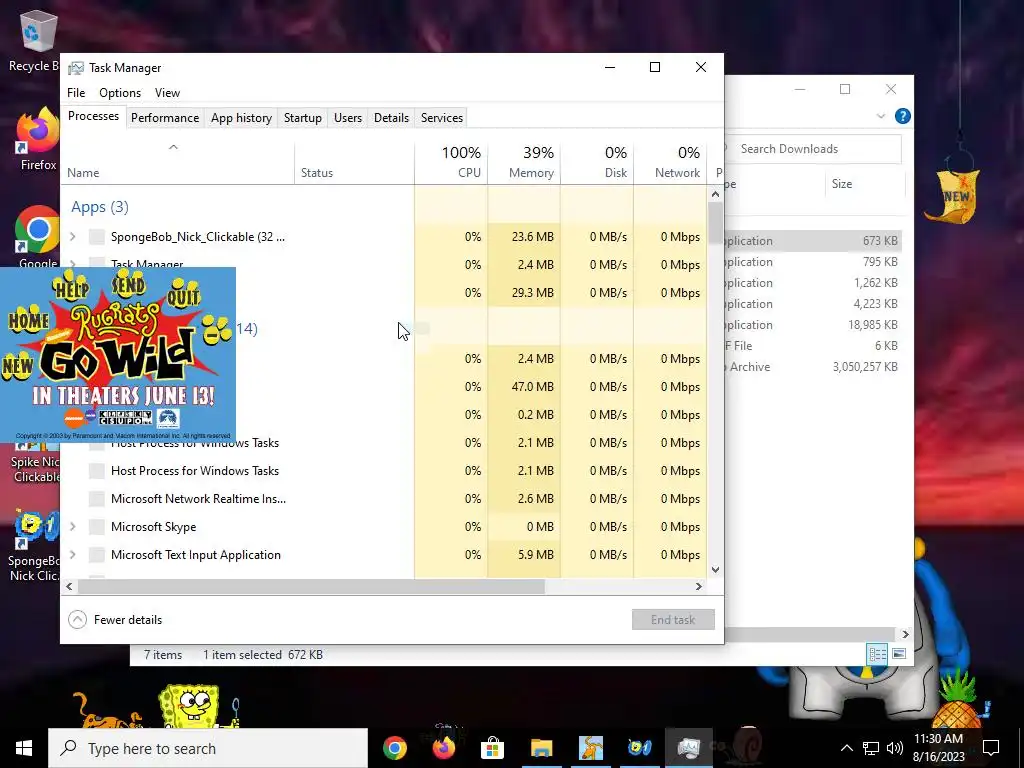Click QUIT paw in Rugrats window
Image resolution: width=1024 pixels, height=768 pixels.
183,295
